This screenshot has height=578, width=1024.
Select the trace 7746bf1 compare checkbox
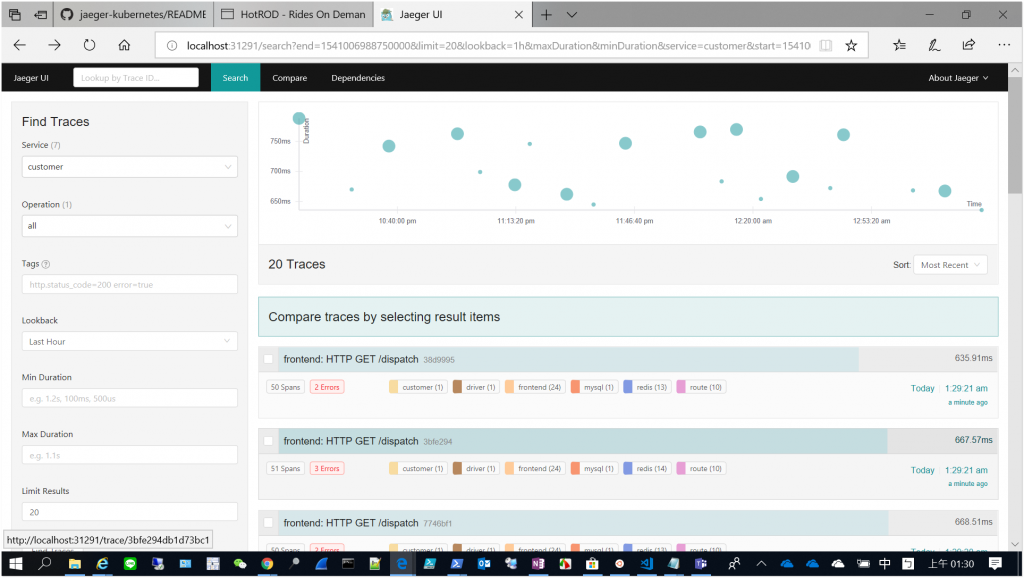point(268,522)
